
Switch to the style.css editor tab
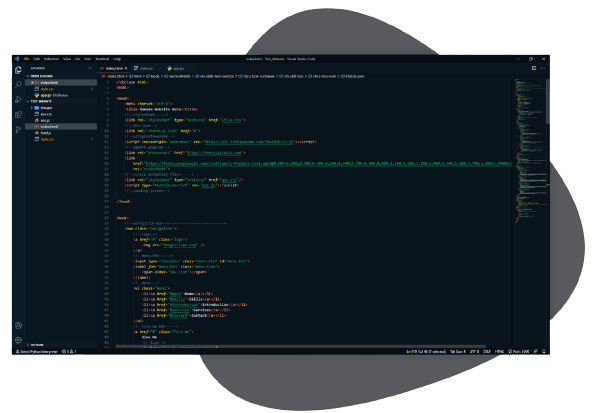pos(146,69)
